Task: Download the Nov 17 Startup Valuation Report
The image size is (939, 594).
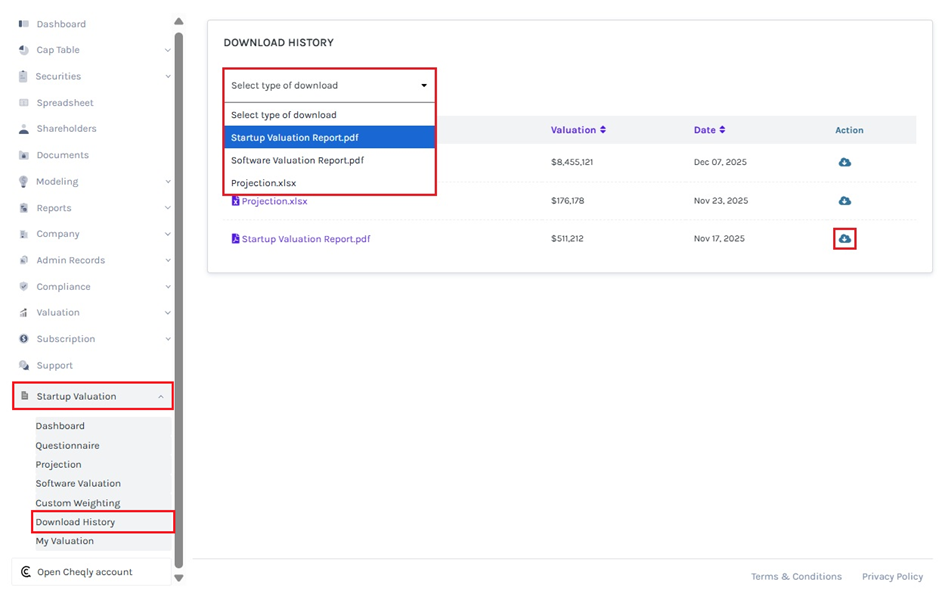Action: 844,239
